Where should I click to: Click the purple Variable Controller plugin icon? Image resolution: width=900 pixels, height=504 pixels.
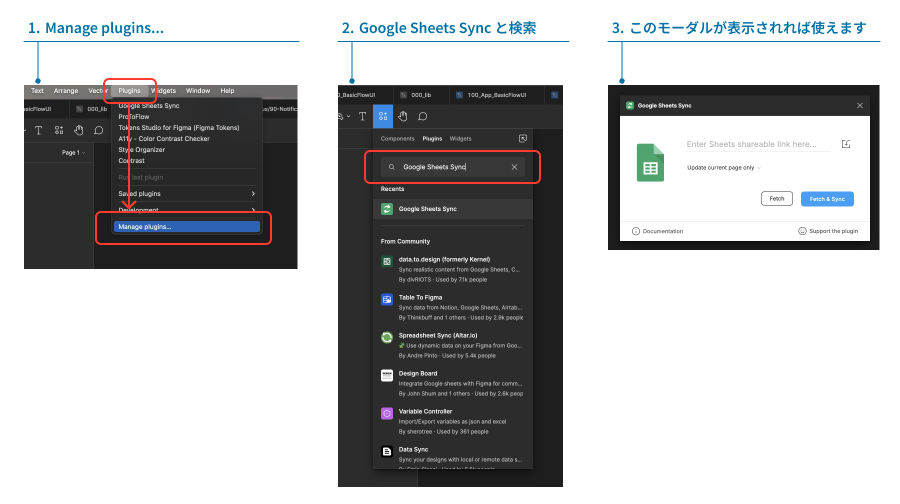387,413
